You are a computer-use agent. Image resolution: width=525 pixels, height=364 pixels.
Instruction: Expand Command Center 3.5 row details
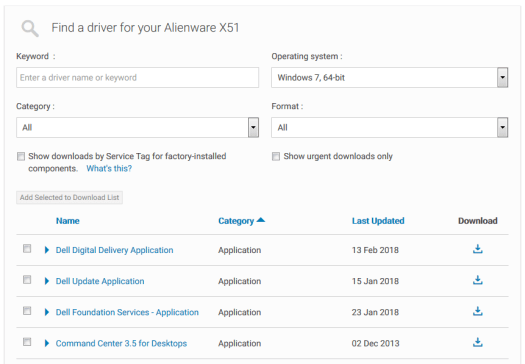tap(47, 343)
